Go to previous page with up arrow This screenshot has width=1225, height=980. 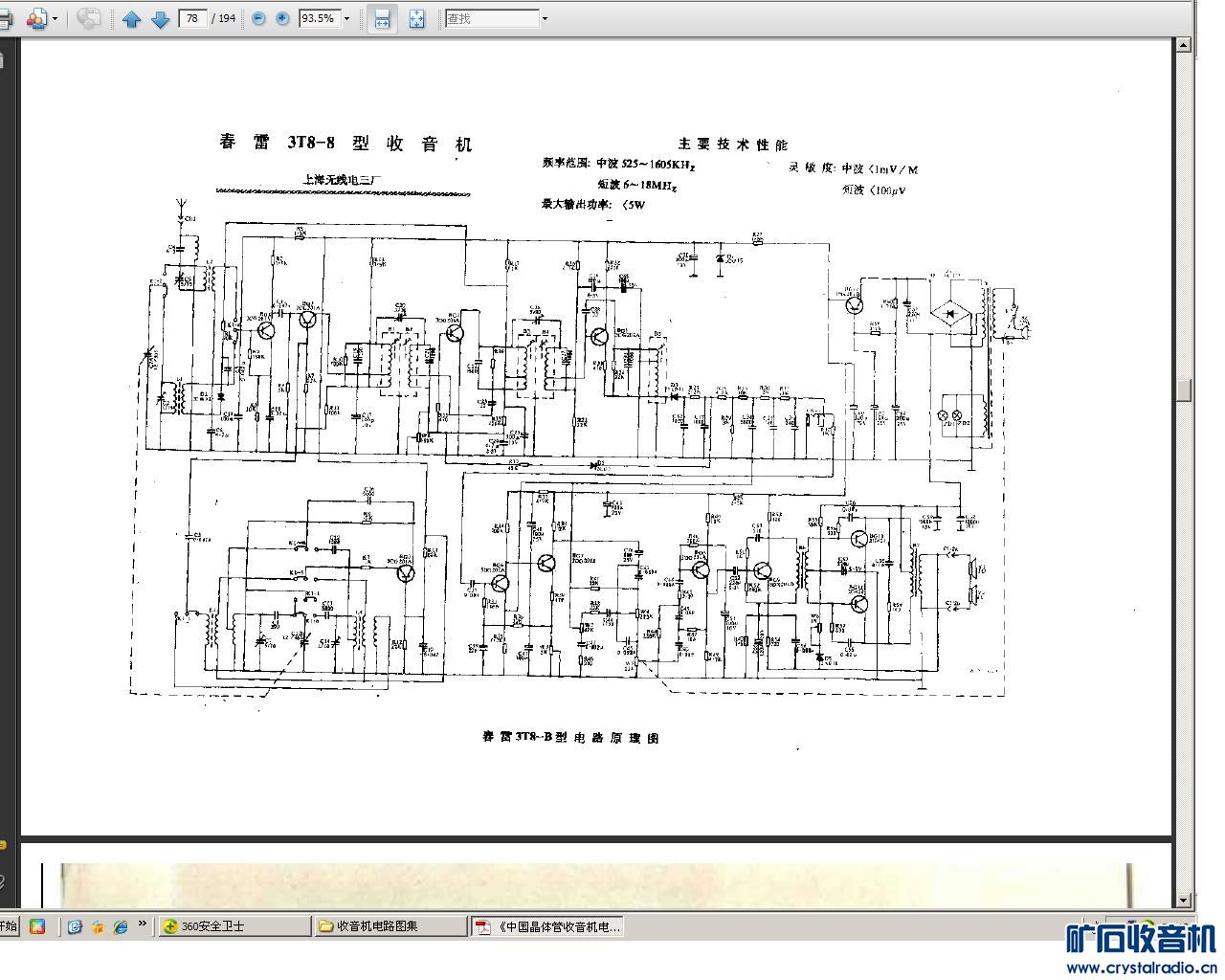[132, 18]
